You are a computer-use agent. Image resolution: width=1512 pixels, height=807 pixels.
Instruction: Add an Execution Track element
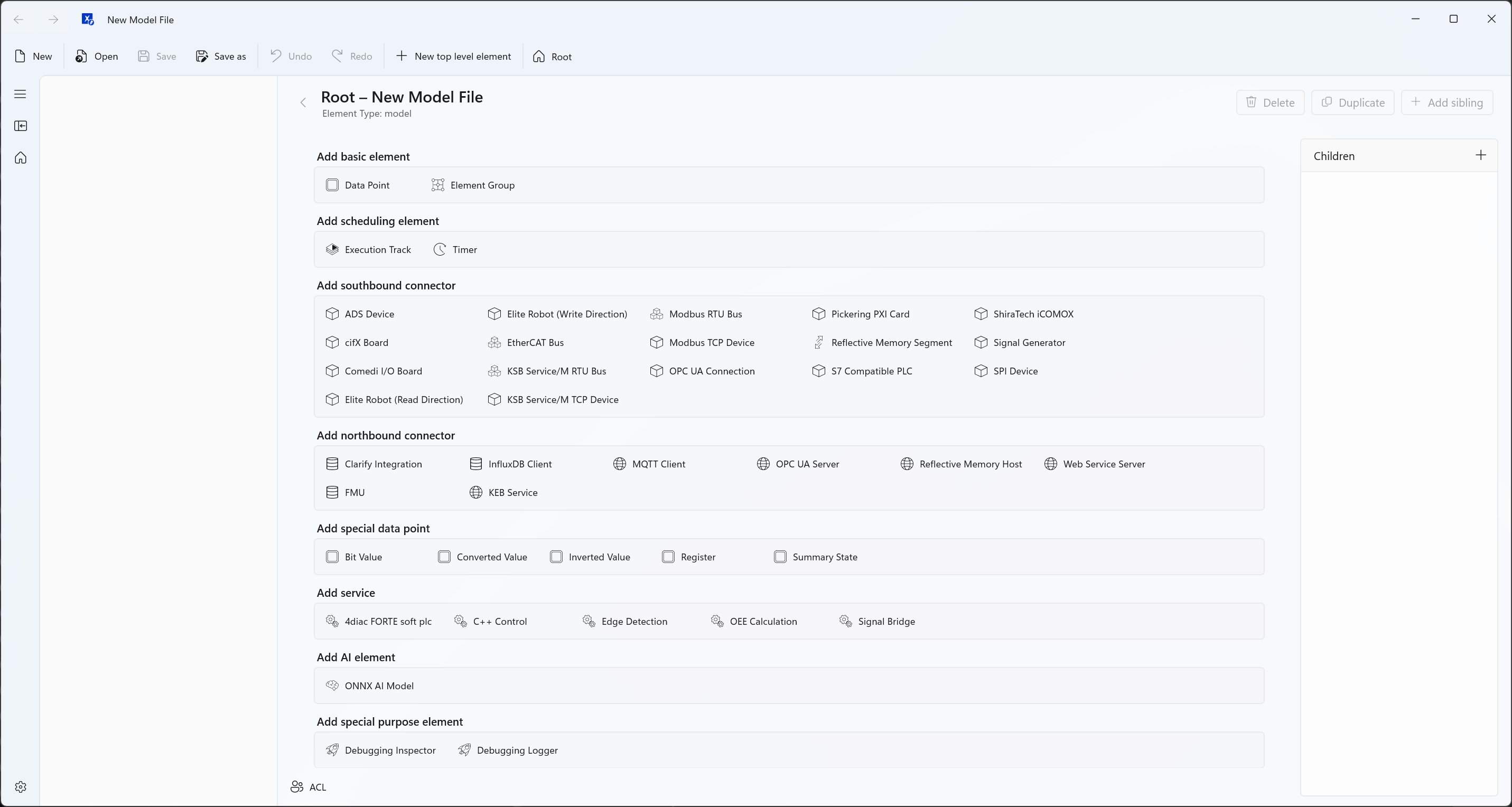[369, 249]
